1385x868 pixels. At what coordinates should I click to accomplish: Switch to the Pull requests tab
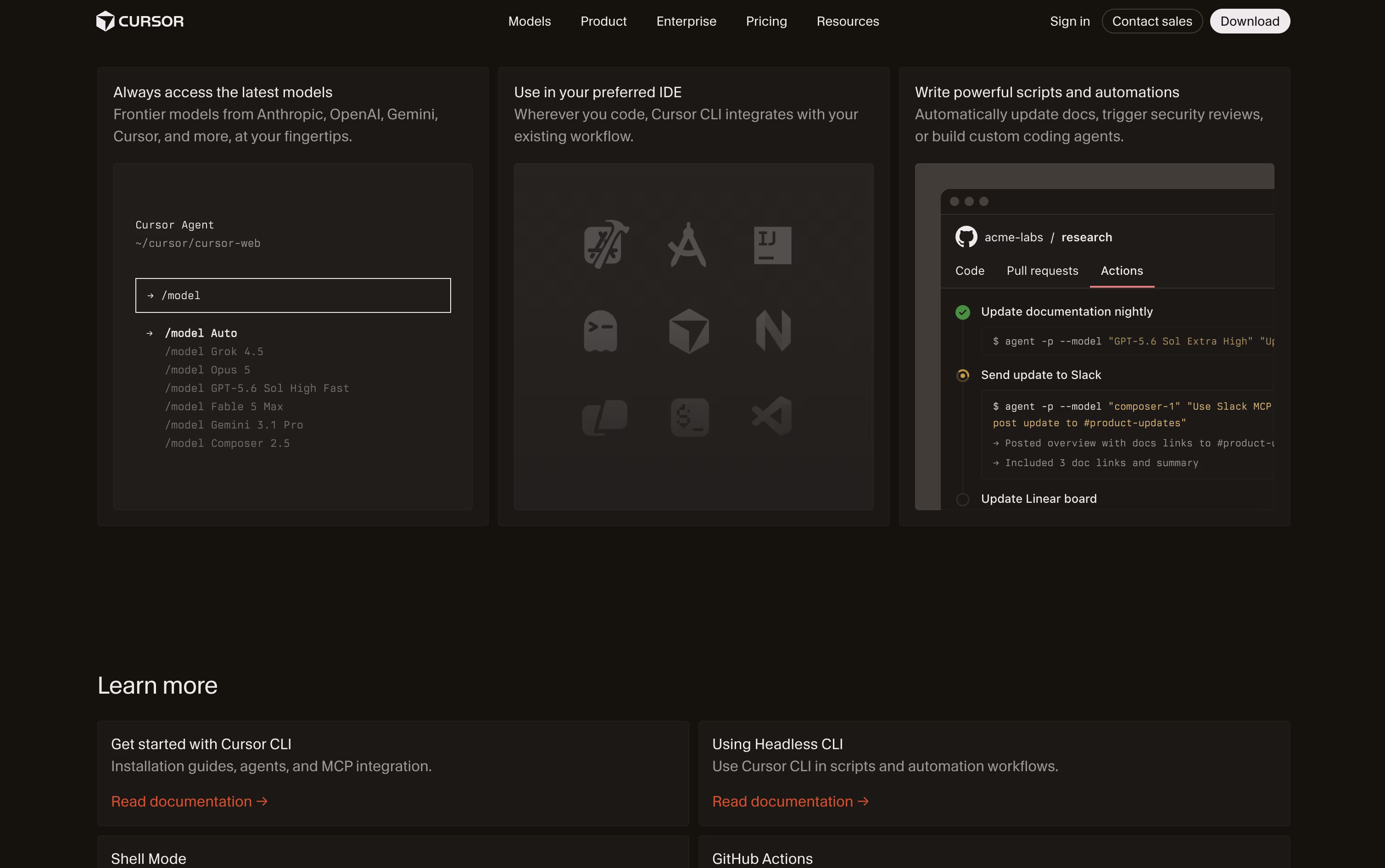coord(1042,271)
